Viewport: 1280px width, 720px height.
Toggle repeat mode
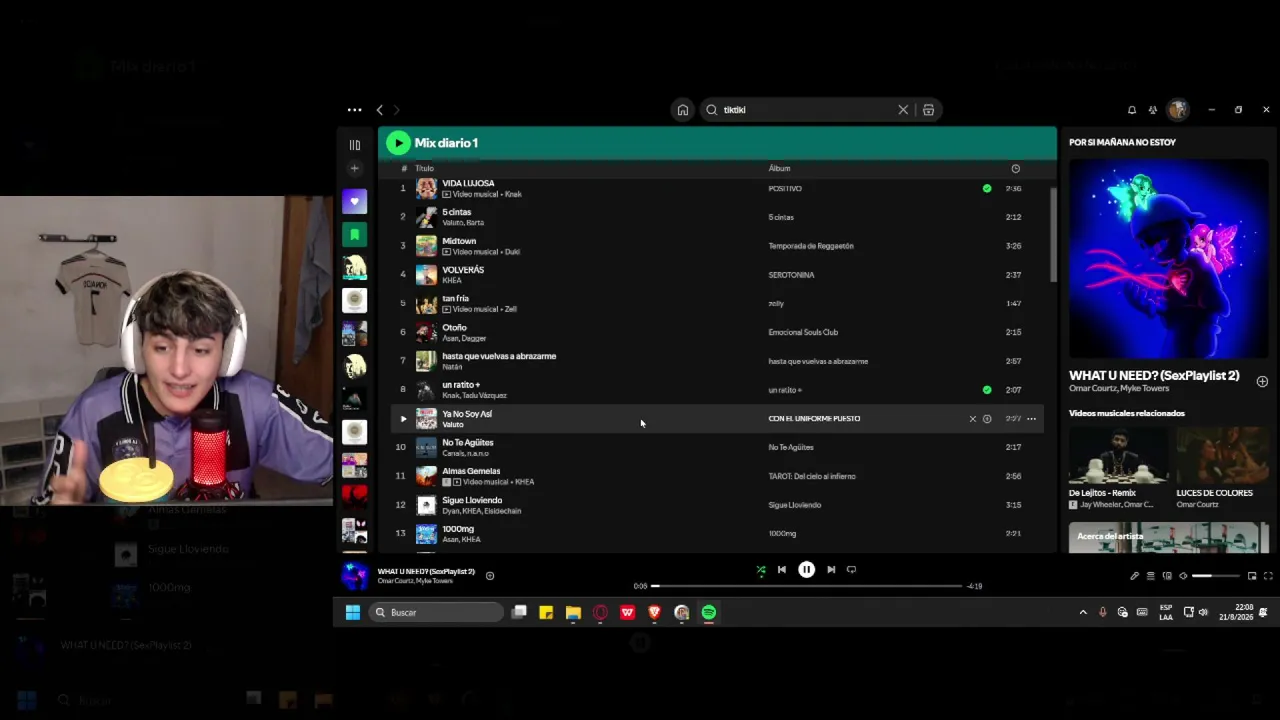pyautogui.click(x=852, y=570)
